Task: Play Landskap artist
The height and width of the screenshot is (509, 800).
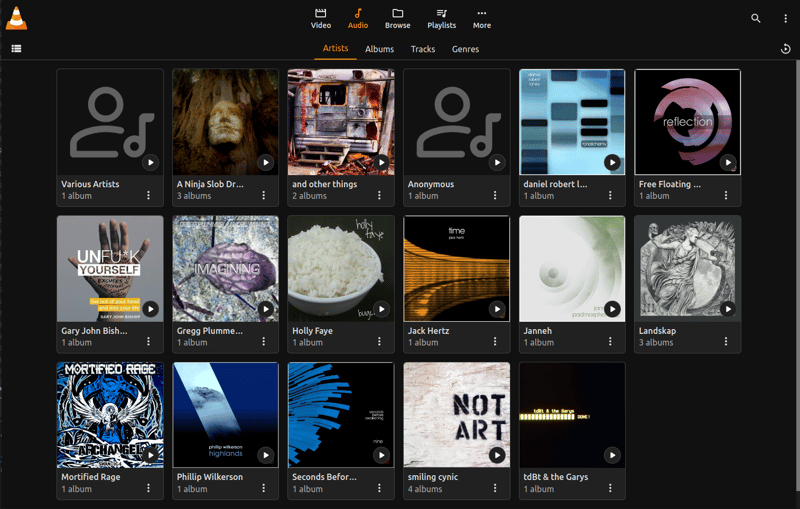Action: click(728, 309)
